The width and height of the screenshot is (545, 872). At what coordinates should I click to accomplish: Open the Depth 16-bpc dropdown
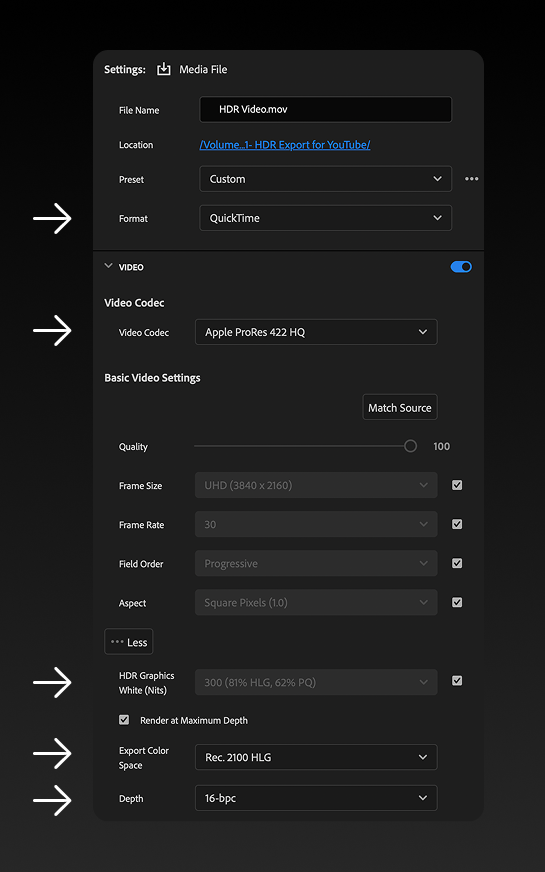(316, 798)
